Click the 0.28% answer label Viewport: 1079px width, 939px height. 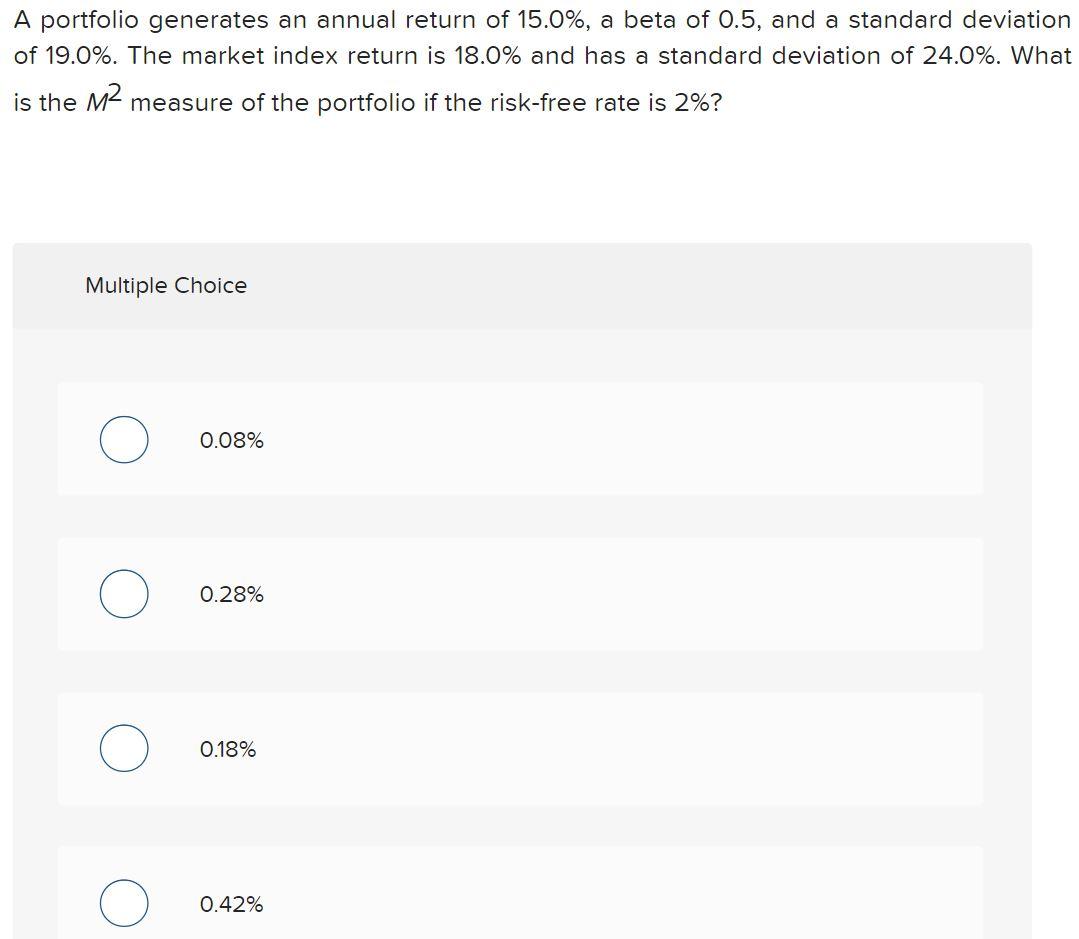pos(231,594)
